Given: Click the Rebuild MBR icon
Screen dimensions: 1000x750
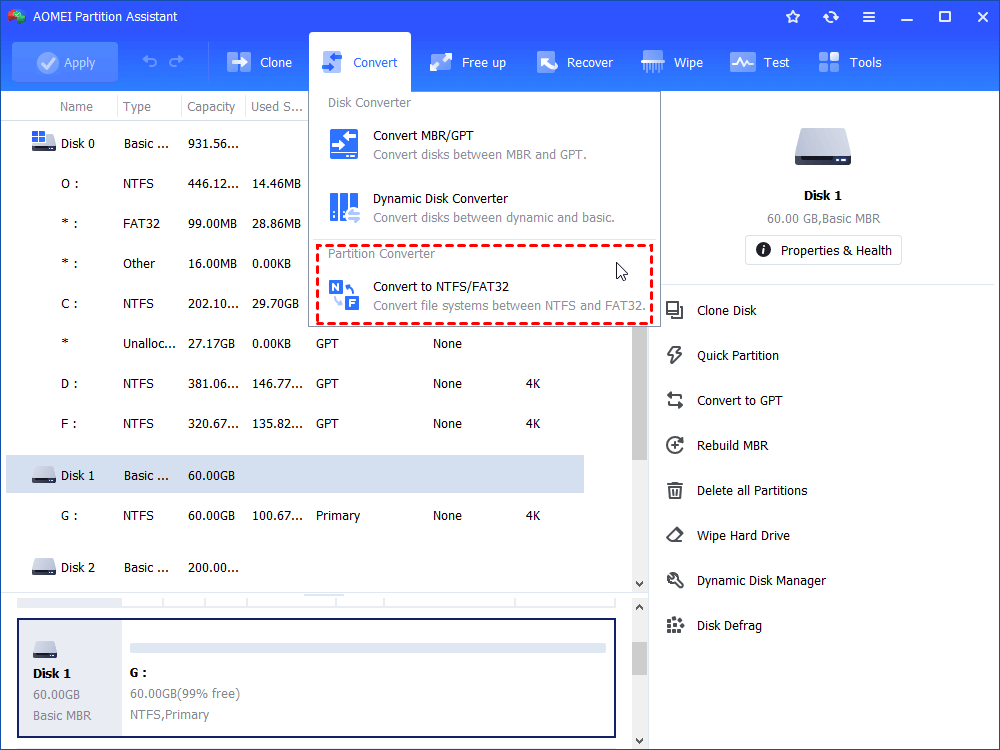Looking at the screenshot, I should tap(675, 445).
